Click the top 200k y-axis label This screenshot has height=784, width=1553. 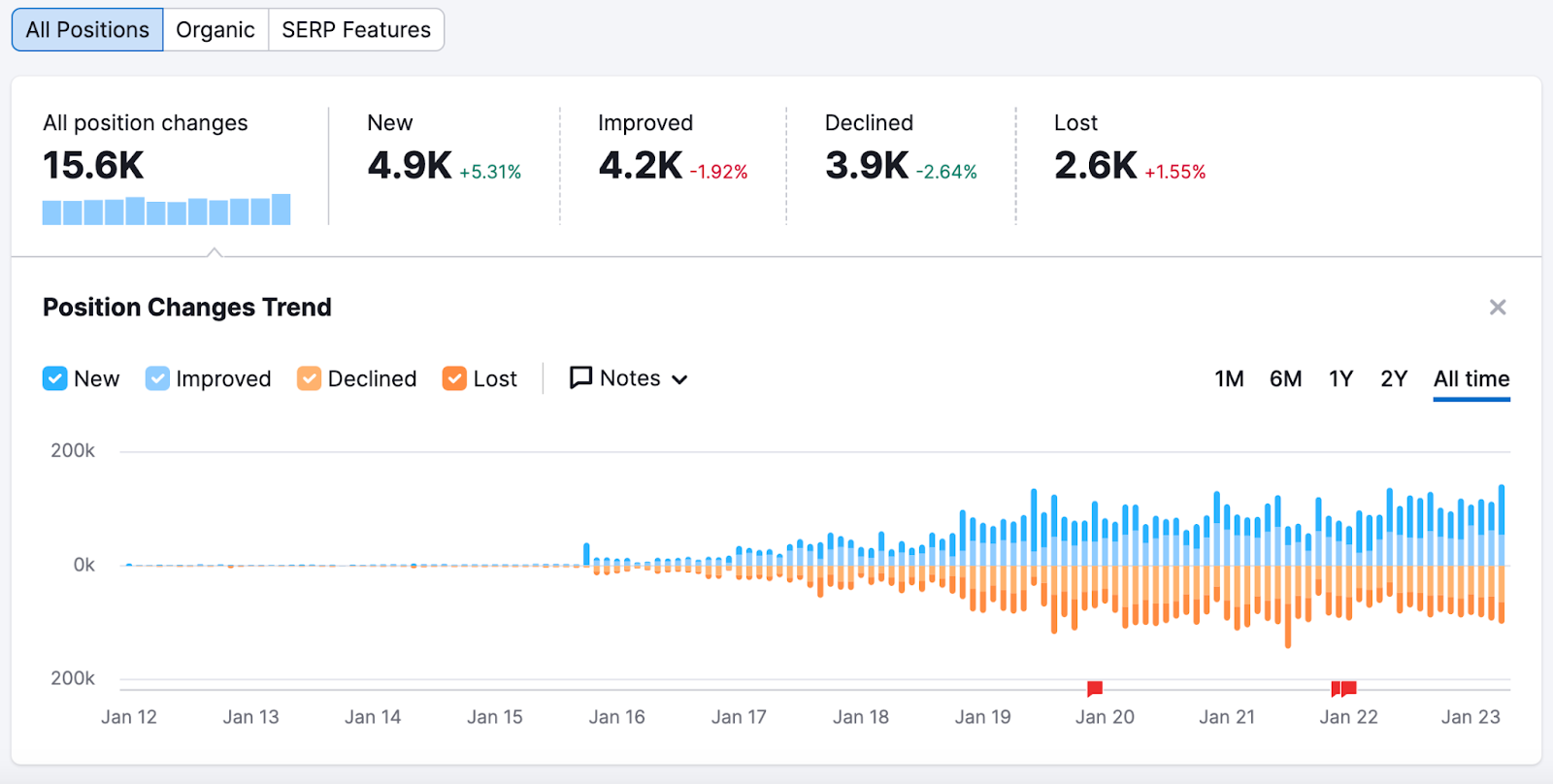[x=73, y=451]
